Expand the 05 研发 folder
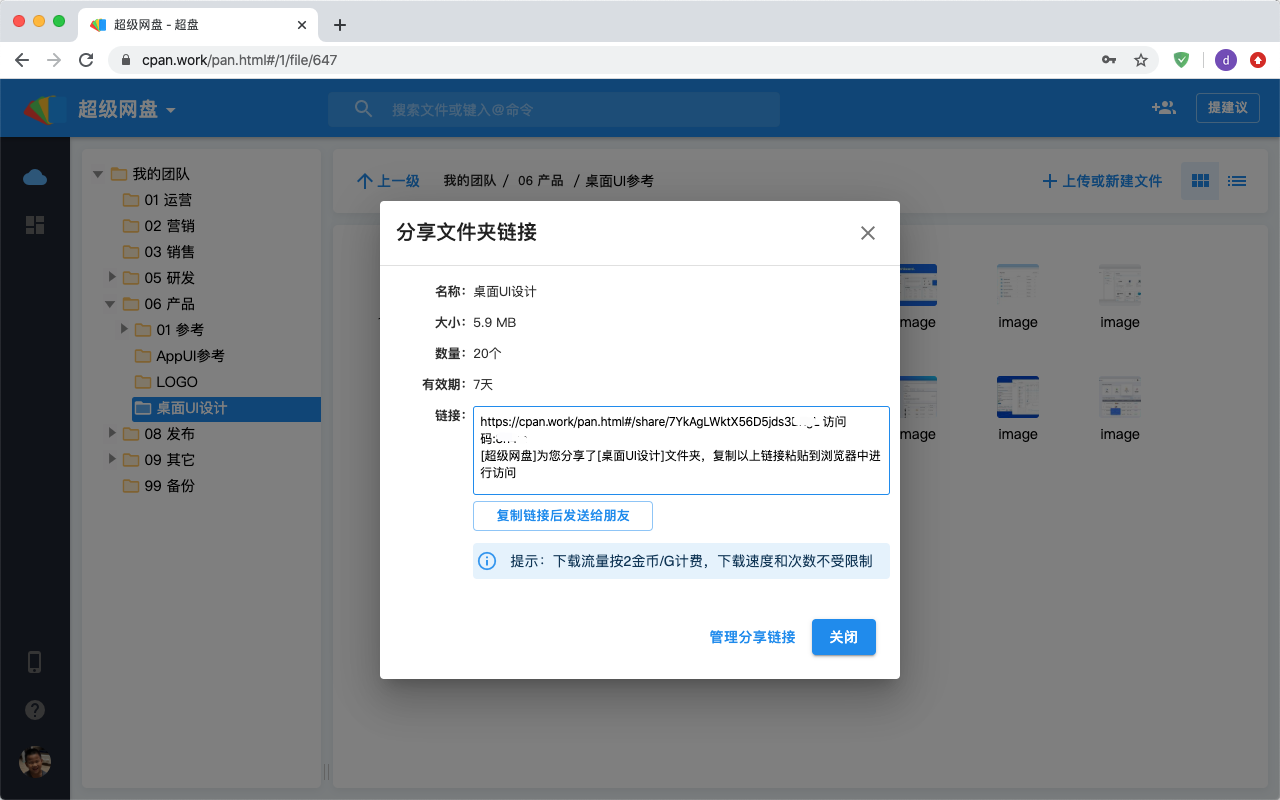 pyautogui.click(x=113, y=278)
